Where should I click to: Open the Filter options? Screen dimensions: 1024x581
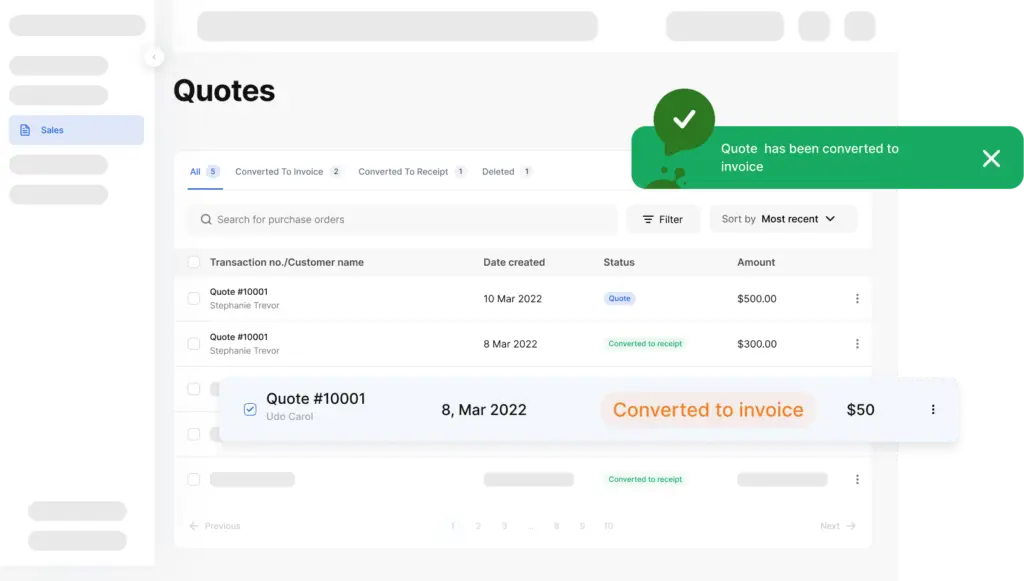662,219
